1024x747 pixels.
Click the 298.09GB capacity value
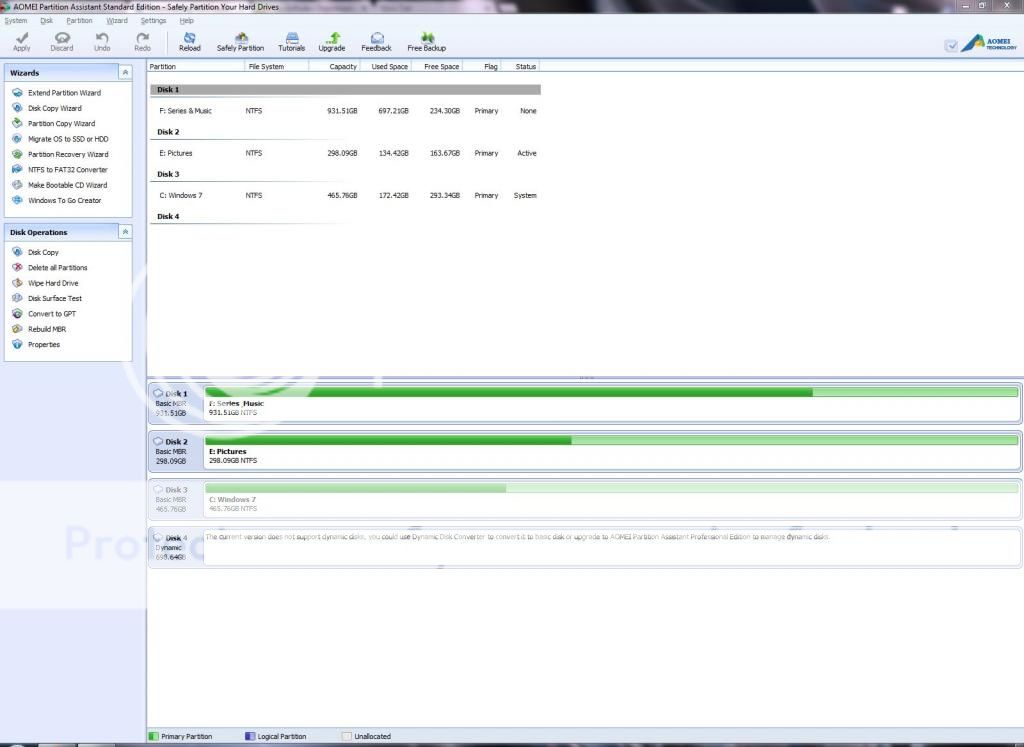click(342, 153)
